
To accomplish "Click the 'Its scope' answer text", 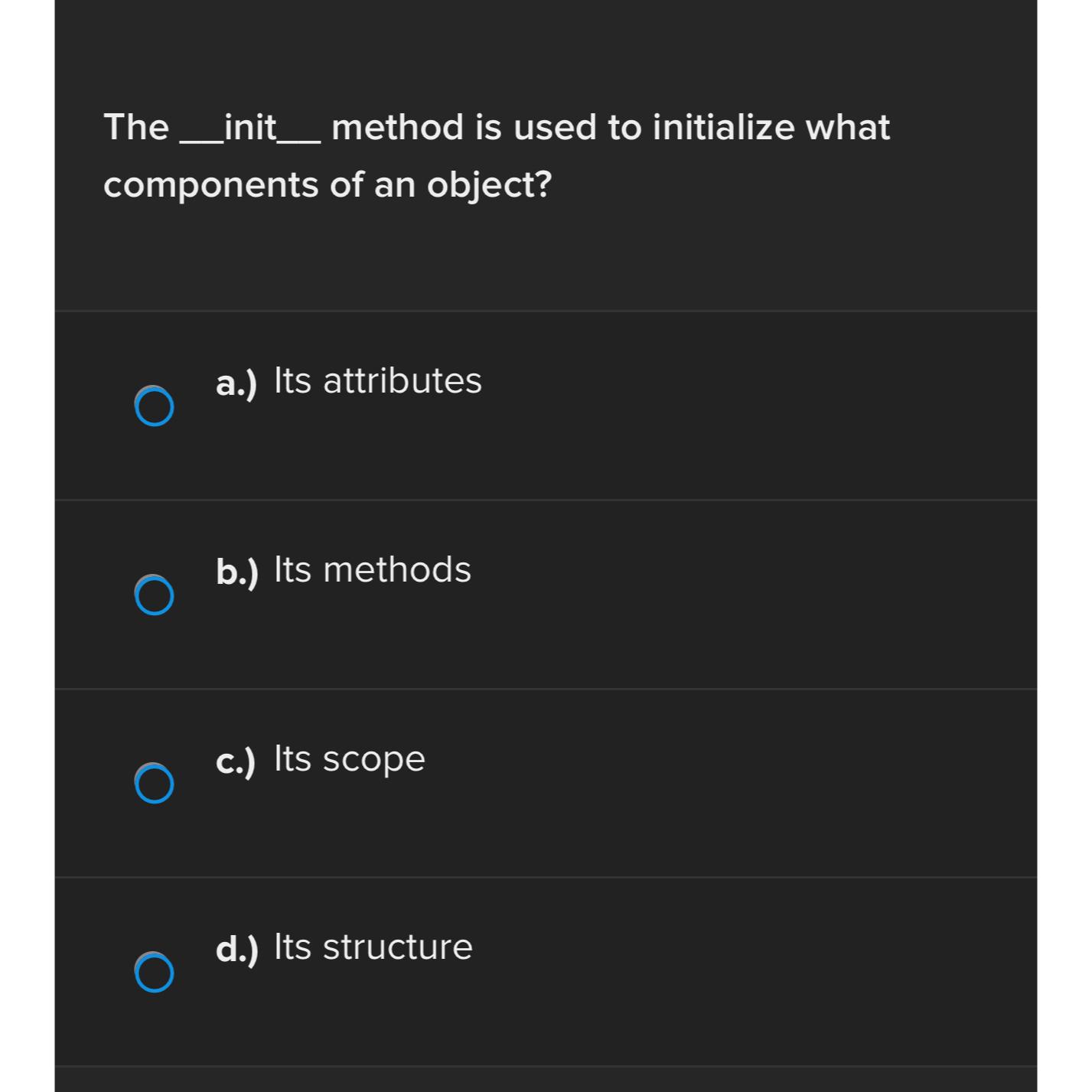I will (x=349, y=759).
